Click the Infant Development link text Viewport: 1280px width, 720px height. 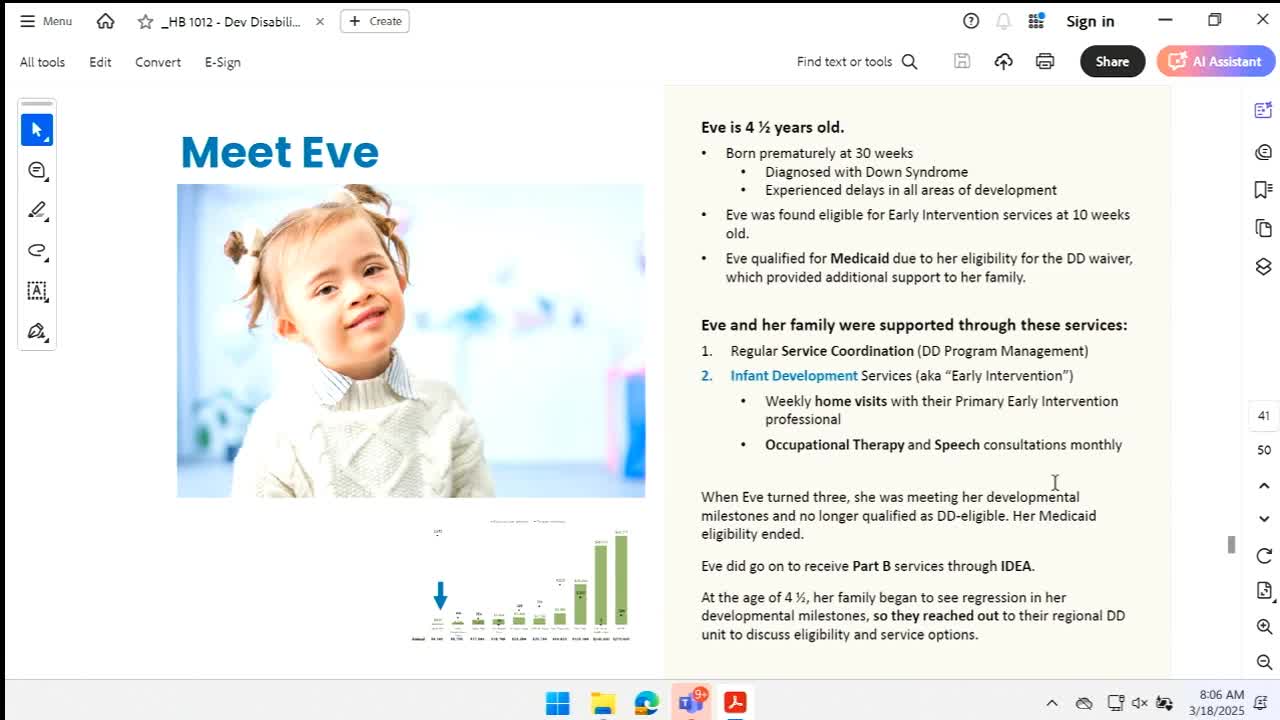794,376
